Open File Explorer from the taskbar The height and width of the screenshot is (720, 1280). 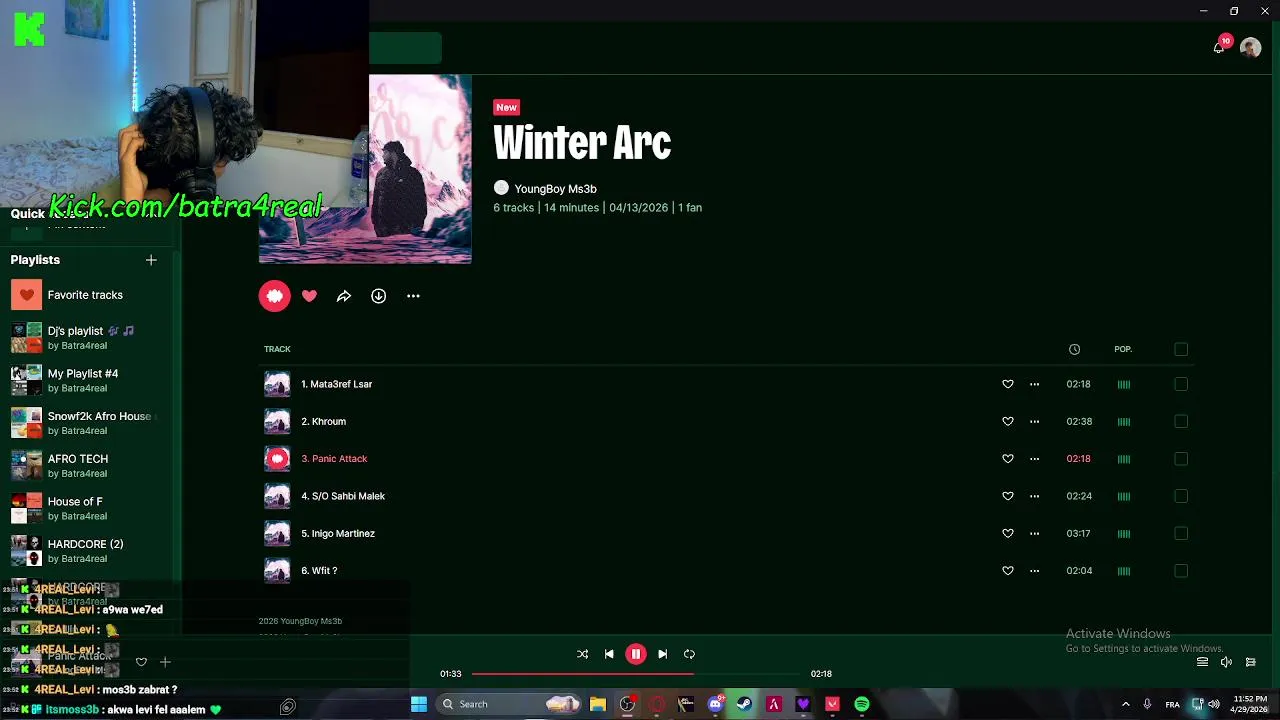[597, 704]
